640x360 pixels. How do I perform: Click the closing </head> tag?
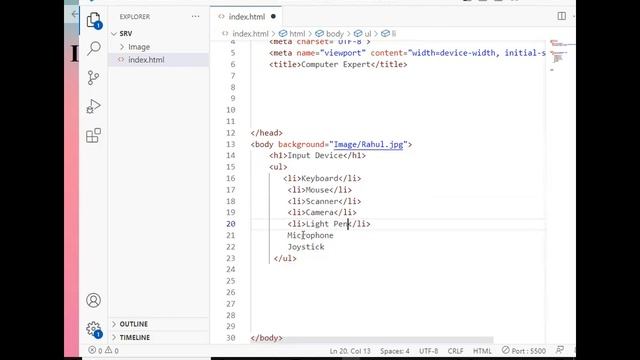[267, 133]
